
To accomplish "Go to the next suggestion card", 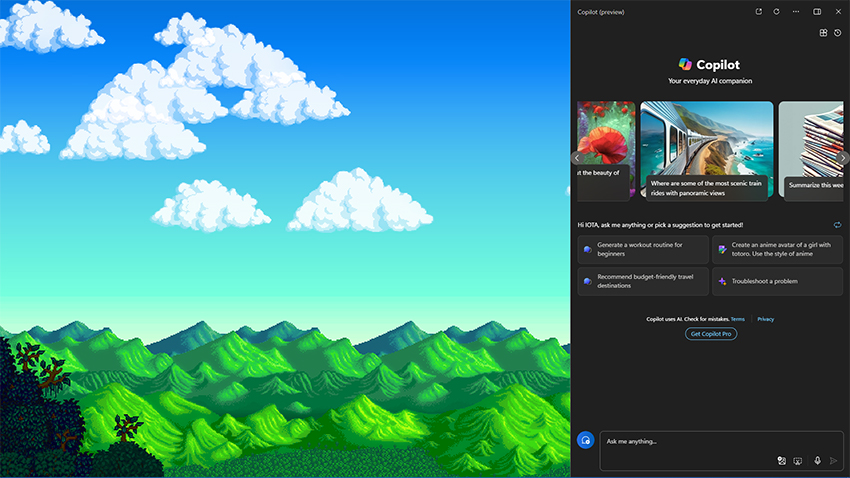I will pos(843,158).
